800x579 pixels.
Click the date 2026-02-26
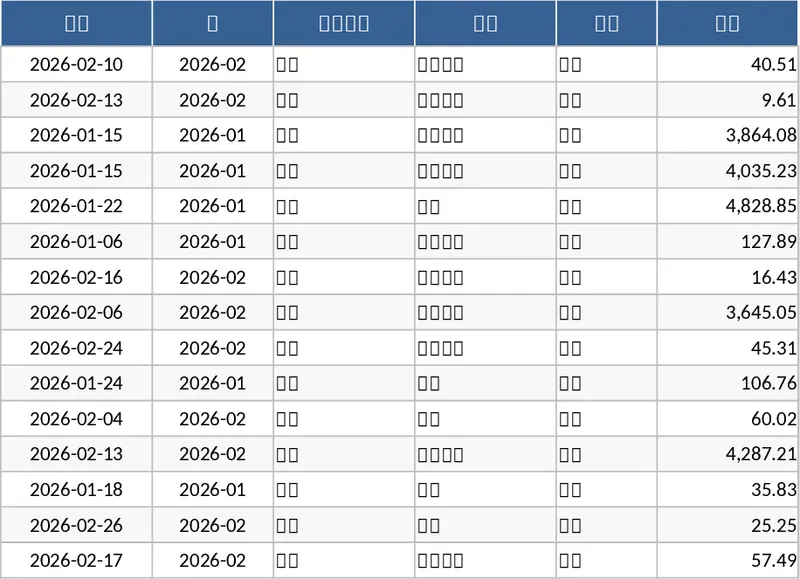pyautogui.click(x=76, y=525)
